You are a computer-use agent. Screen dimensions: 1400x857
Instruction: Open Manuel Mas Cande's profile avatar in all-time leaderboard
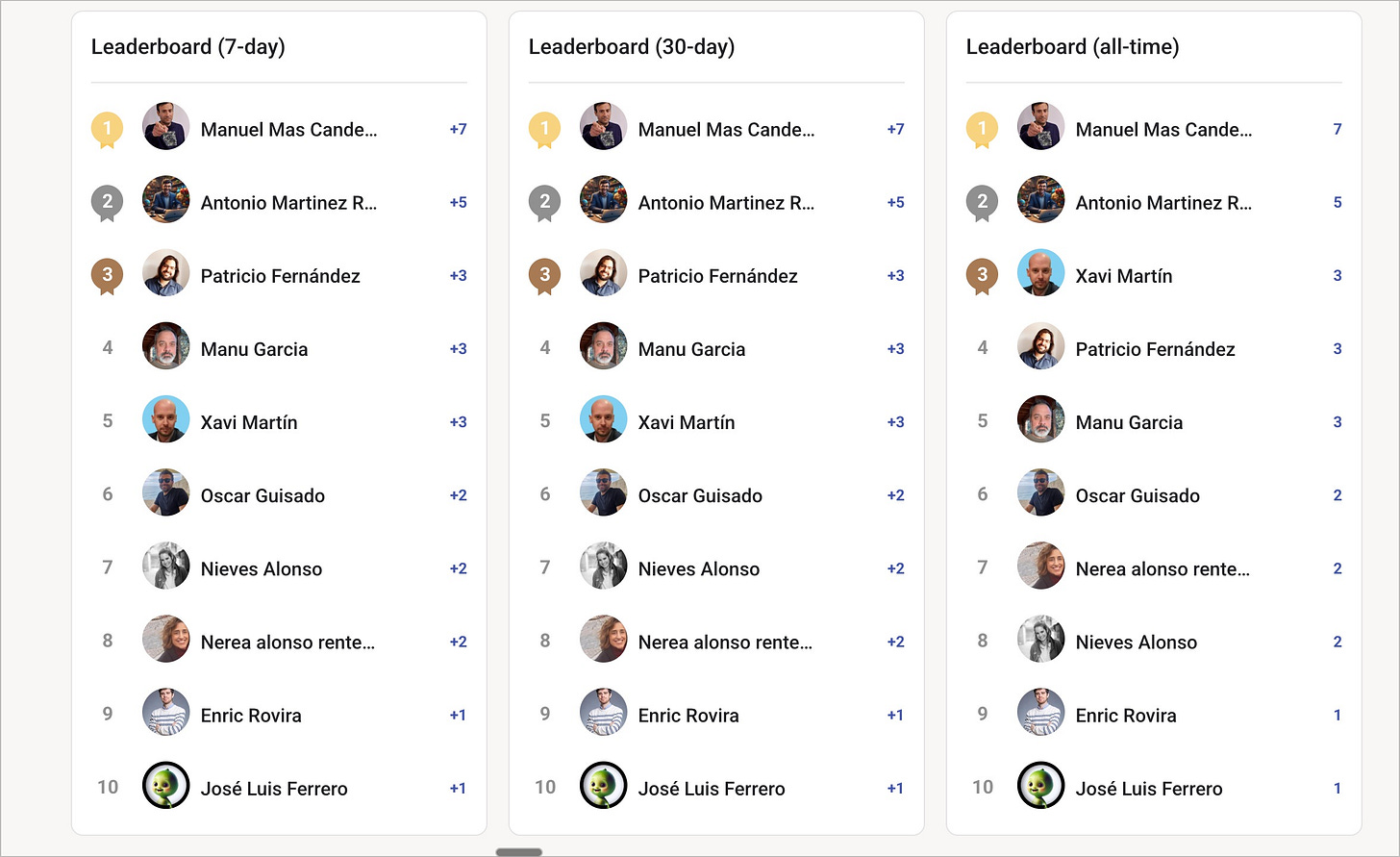pyautogui.click(x=1040, y=129)
